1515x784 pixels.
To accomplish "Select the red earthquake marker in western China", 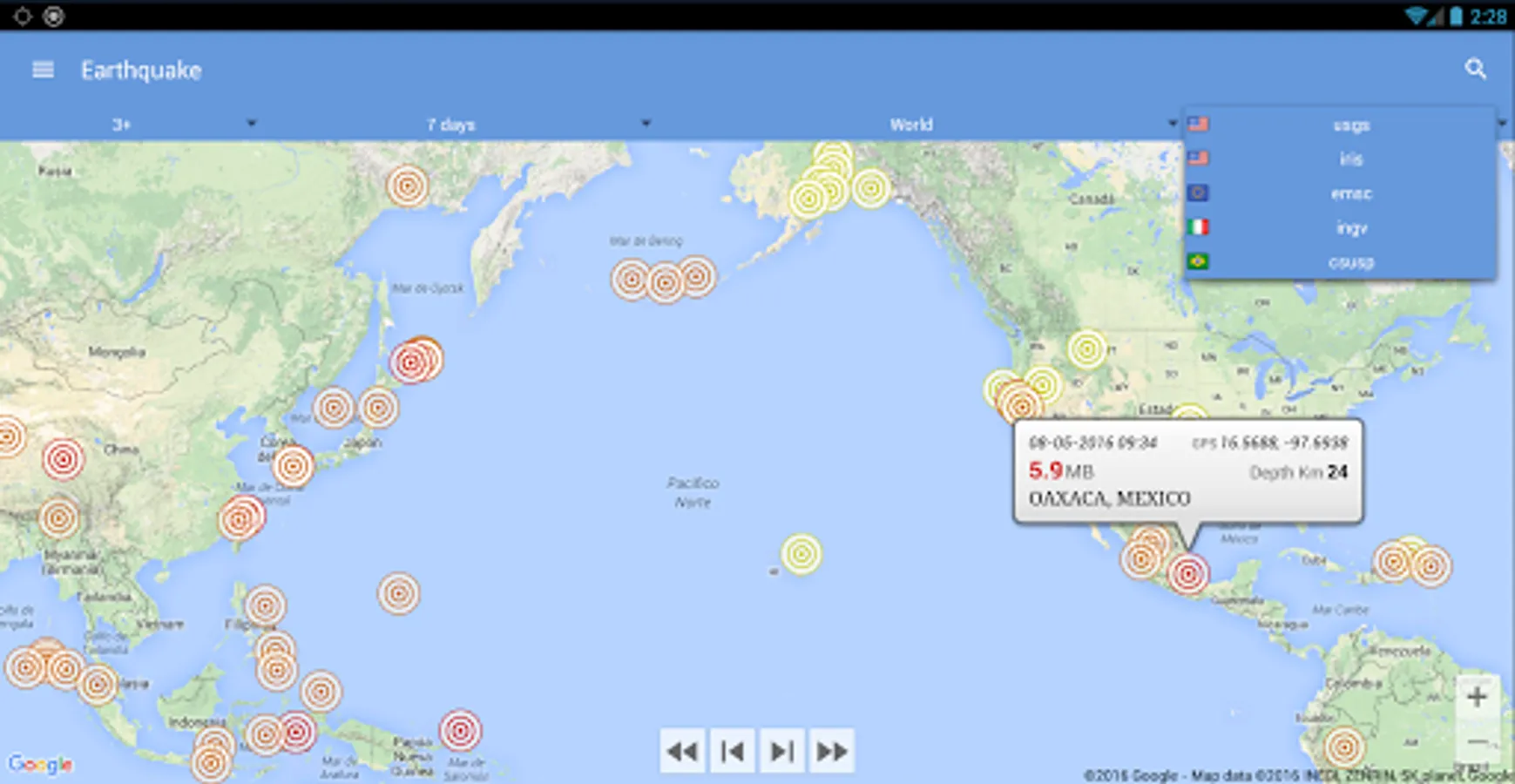I will pyautogui.click(x=63, y=458).
